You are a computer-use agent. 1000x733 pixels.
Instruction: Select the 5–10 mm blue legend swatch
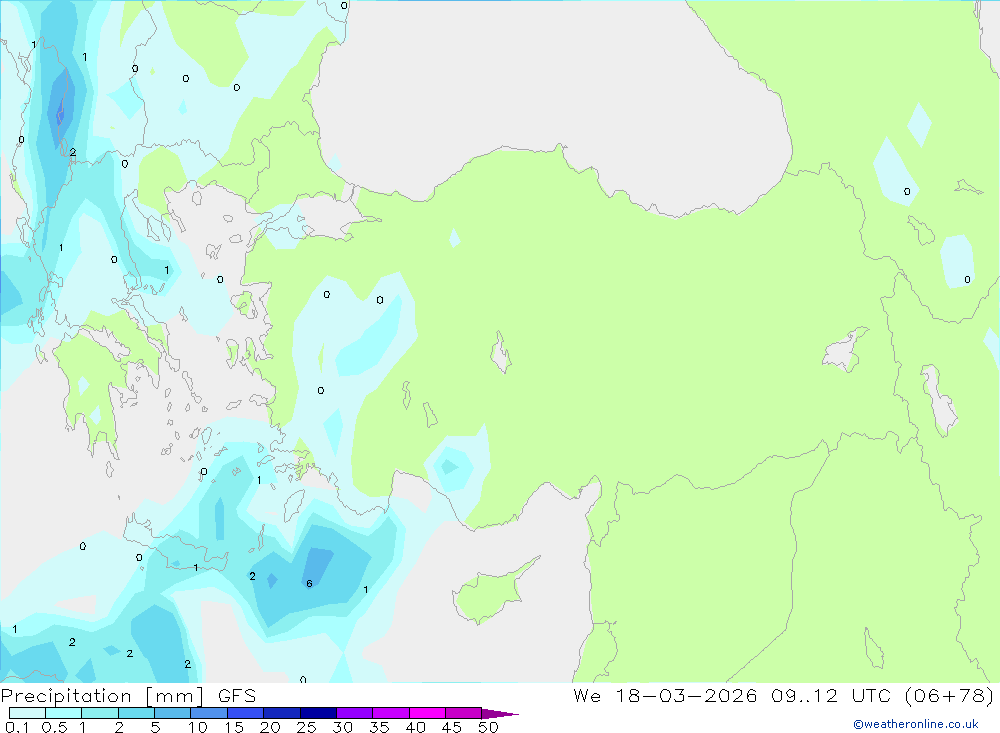click(173, 713)
